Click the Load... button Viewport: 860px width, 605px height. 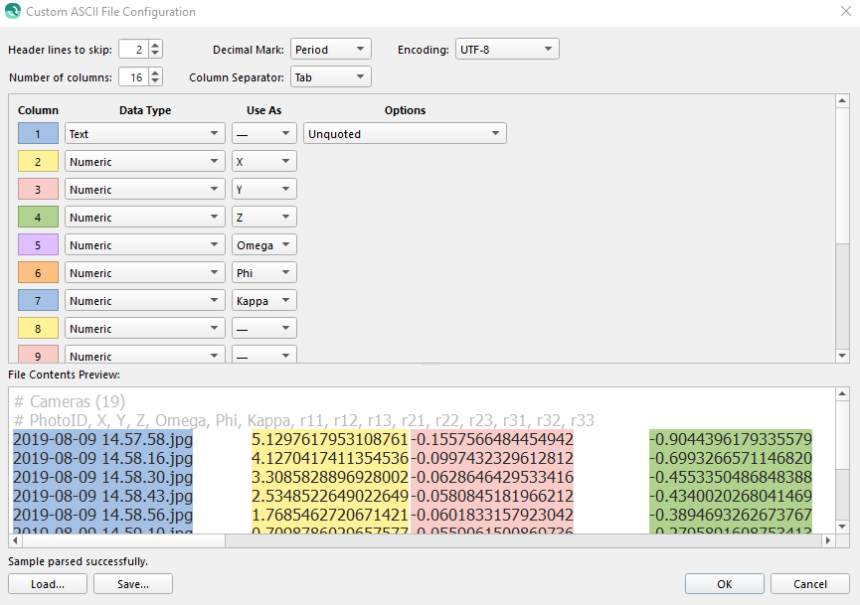48,584
